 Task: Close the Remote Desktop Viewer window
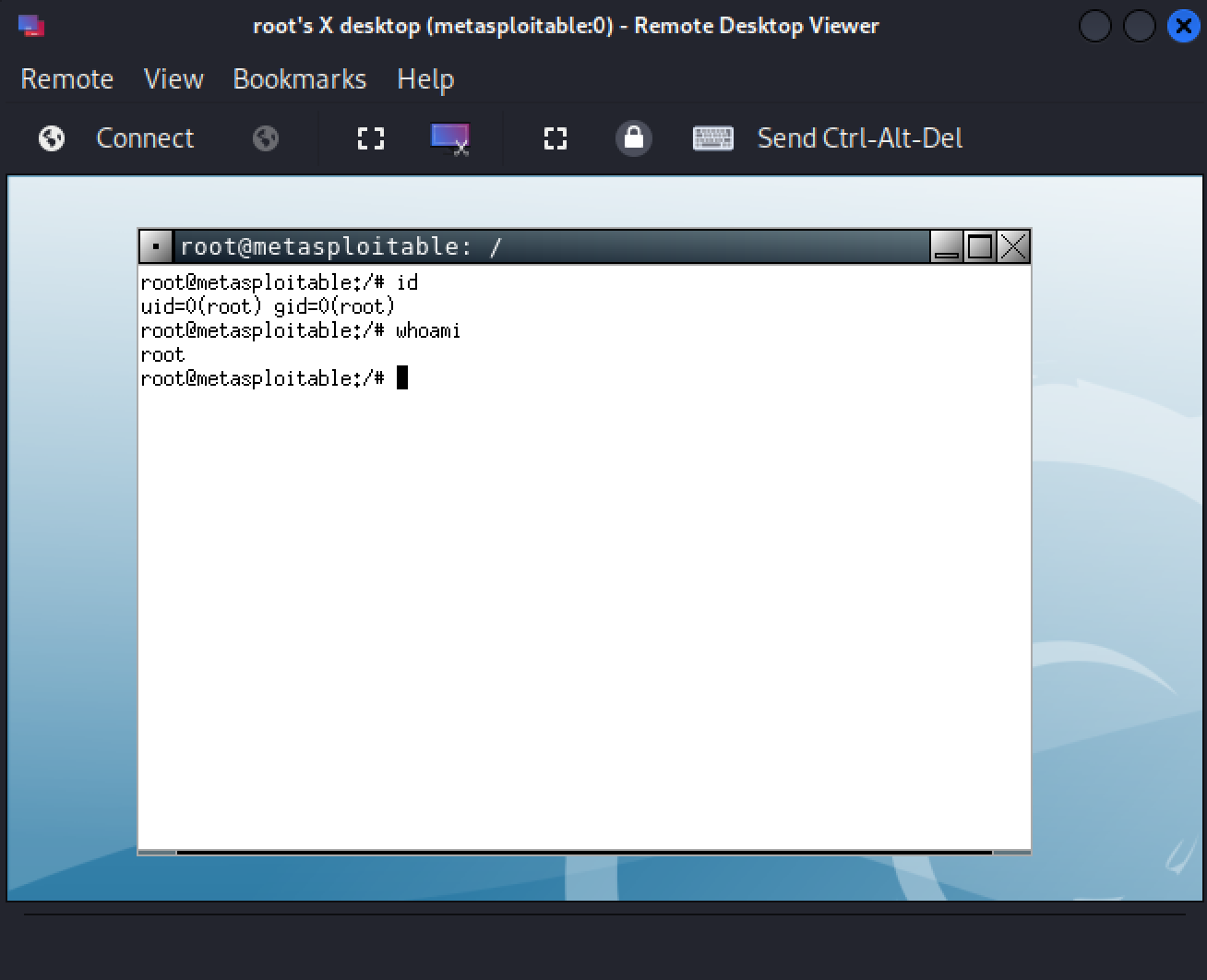click(x=1183, y=26)
